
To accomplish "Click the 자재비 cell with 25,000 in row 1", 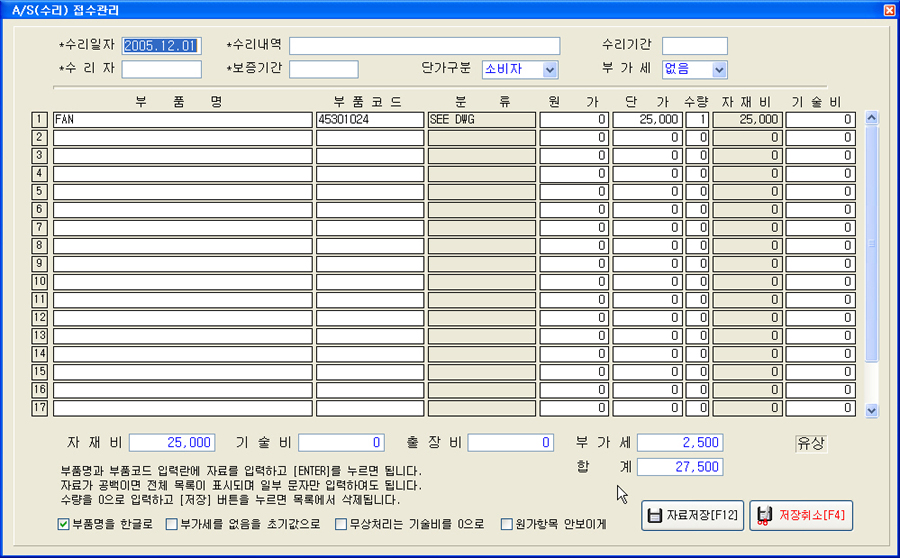I will 747,119.
